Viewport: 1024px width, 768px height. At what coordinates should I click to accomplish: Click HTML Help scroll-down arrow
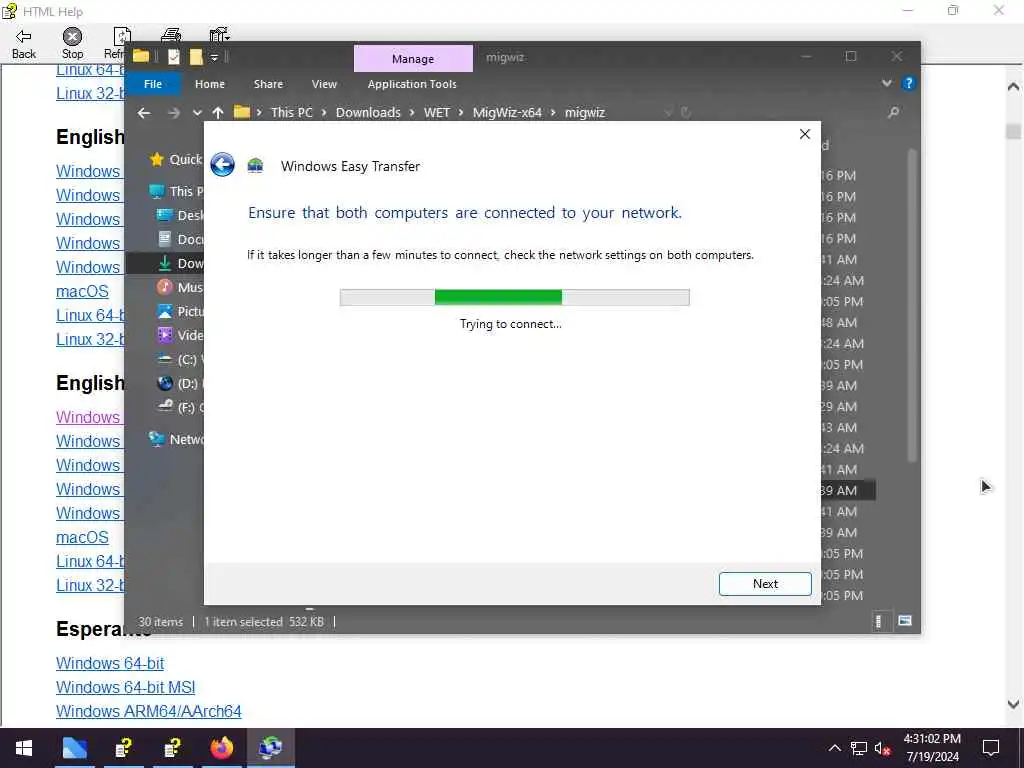1013,704
